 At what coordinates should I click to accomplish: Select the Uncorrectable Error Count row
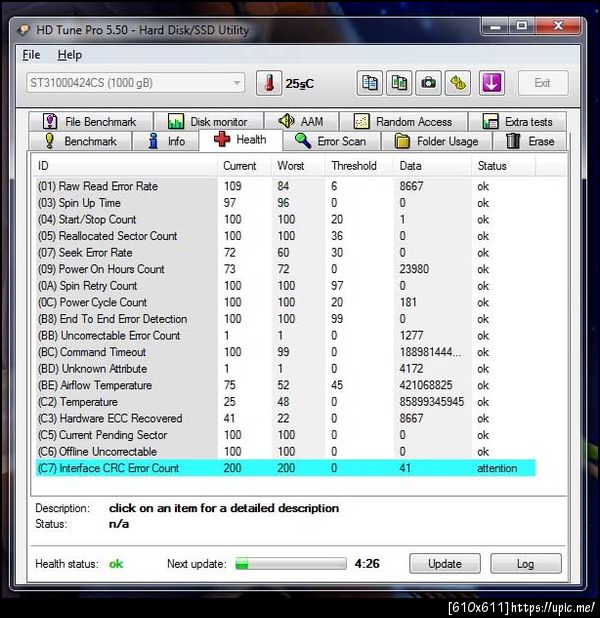click(x=285, y=335)
